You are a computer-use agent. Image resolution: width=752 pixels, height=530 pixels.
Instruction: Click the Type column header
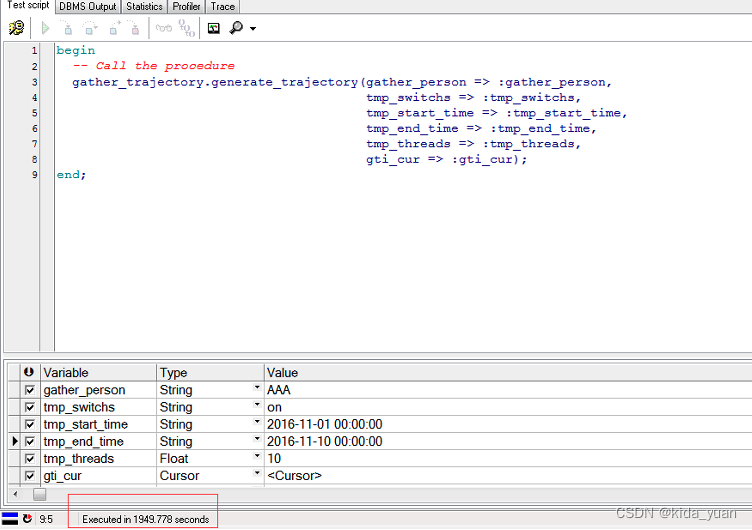pos(210,373)
